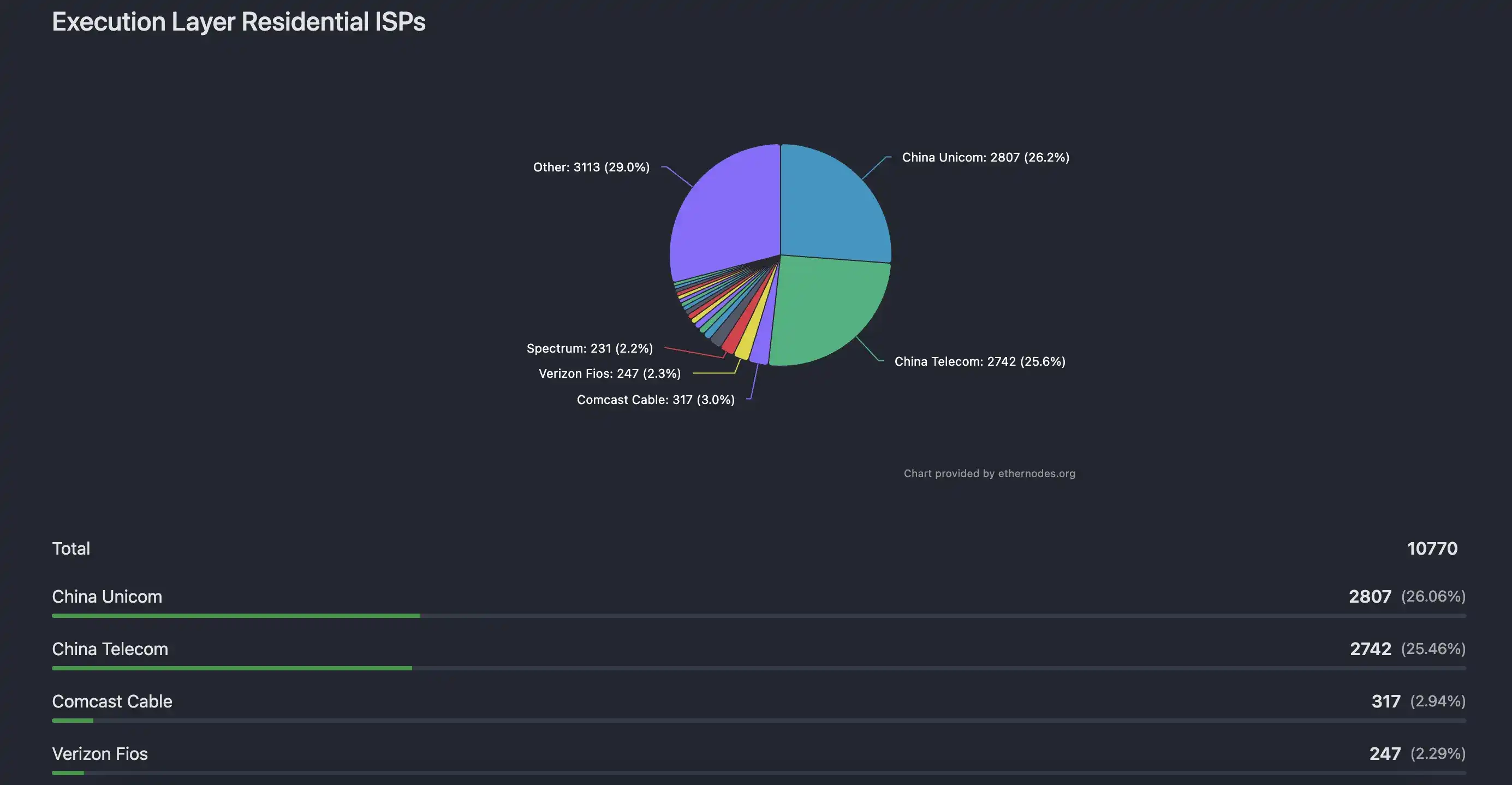
Task: Click the Verizon Fios name in list
Action: [x=100, y=754]
